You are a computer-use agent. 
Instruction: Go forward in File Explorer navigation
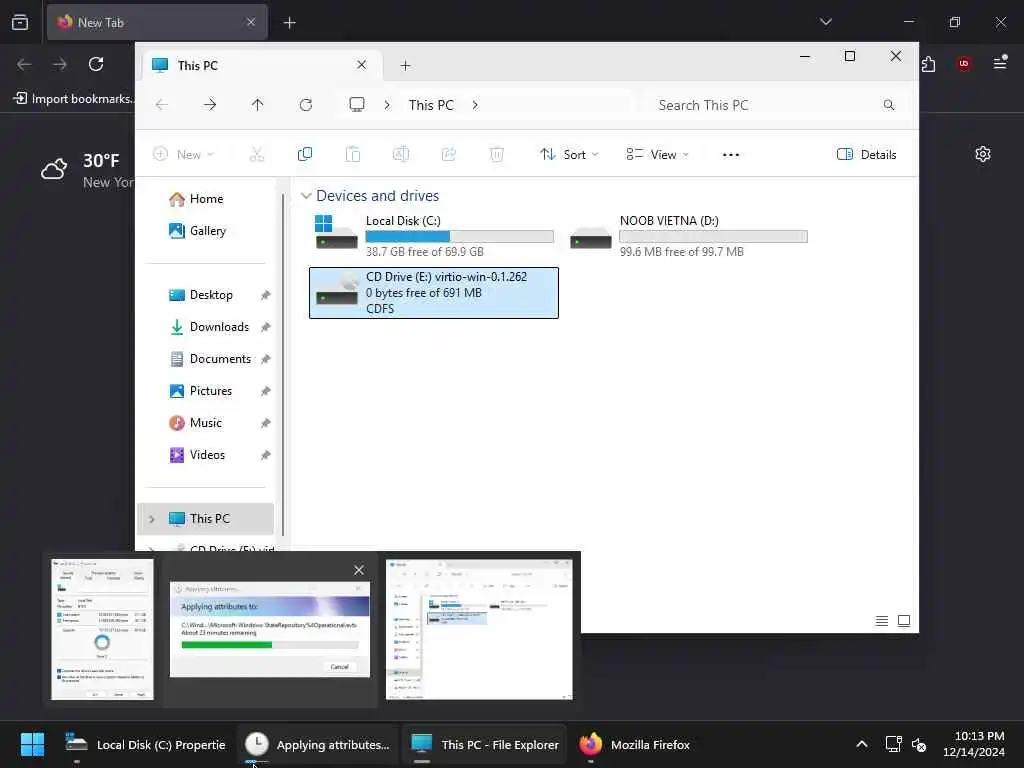(210, 105)
